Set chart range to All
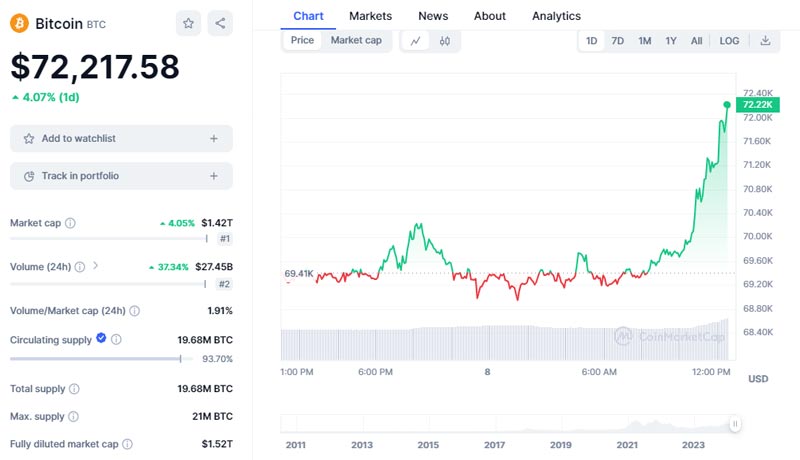 tap(696, 41)
